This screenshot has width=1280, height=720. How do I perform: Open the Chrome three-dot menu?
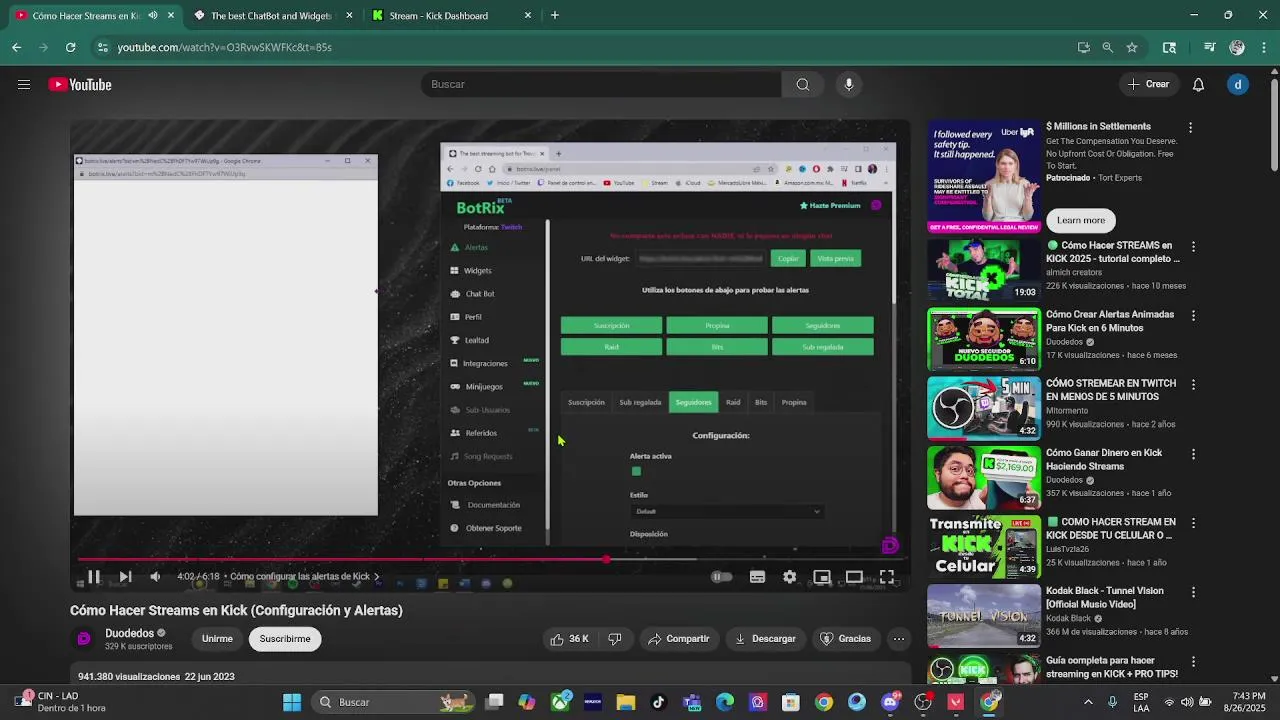[1262, 47]
